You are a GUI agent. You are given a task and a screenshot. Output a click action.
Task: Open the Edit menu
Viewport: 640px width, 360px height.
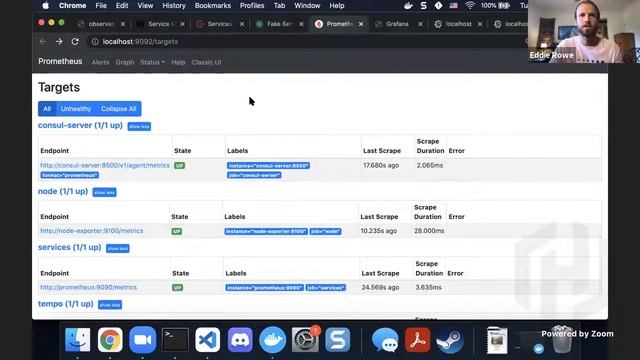point(122,6)
